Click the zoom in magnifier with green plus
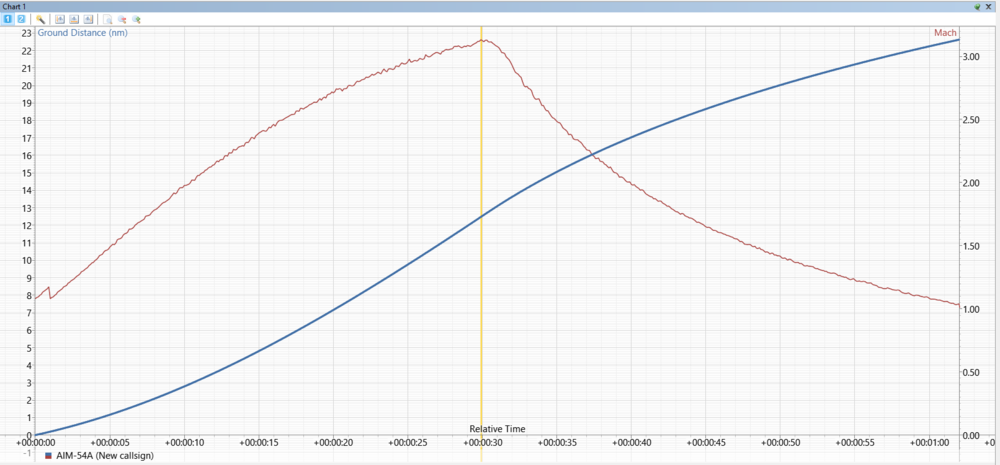 click(x=136, y=19)
